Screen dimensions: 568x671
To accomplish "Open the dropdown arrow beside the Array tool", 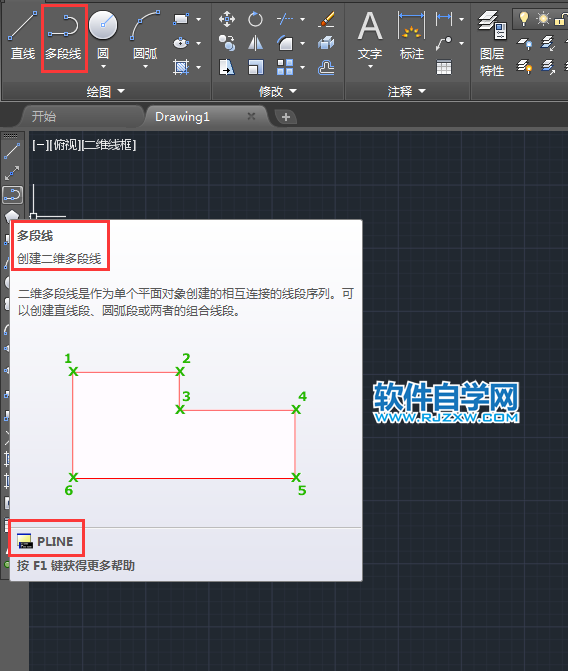I will 302,67.
